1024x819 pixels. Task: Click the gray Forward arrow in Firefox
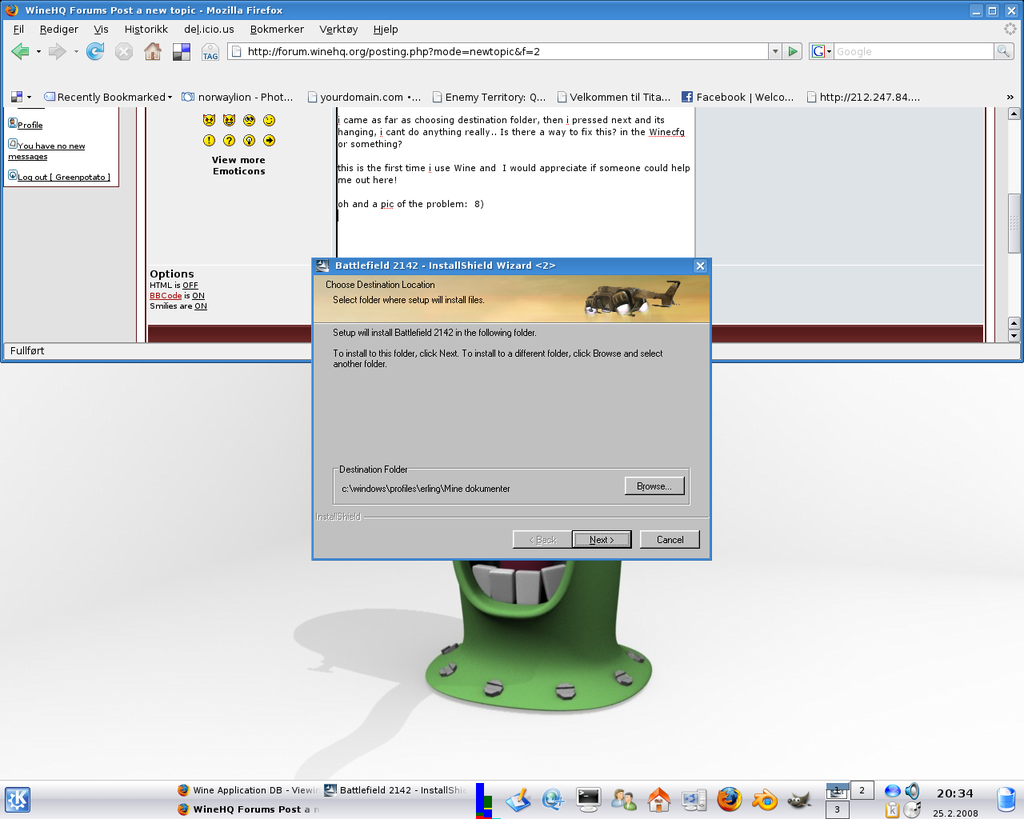click(57, 52)
